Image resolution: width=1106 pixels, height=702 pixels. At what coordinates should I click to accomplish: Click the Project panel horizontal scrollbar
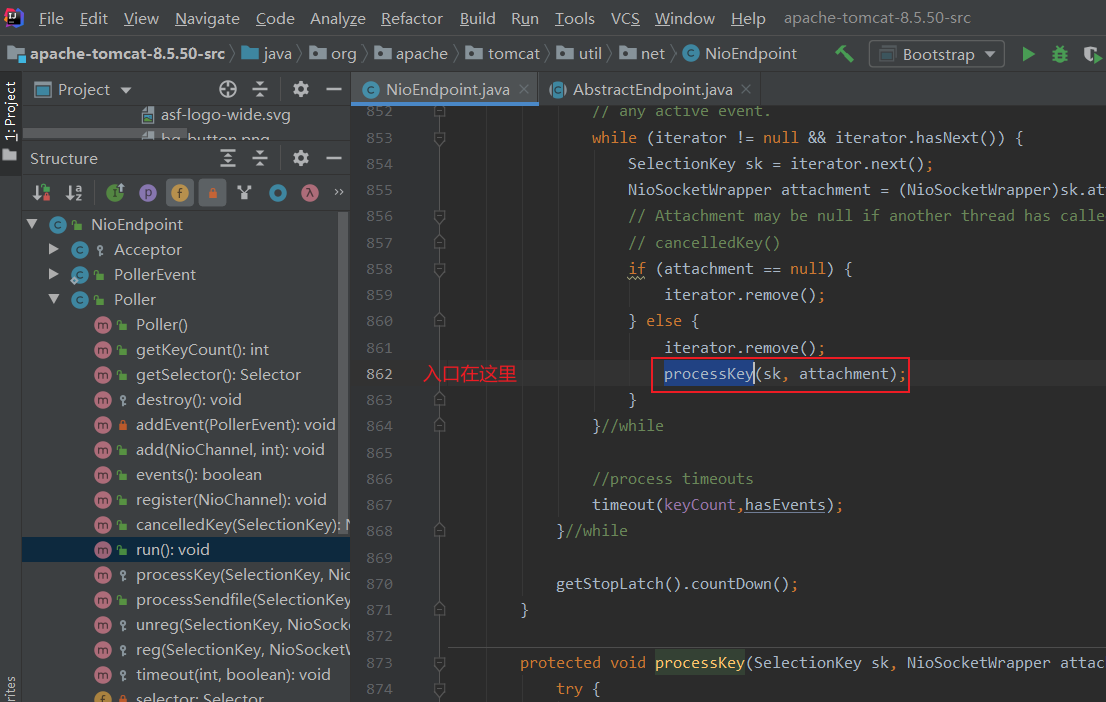click(x=104, y=133)
